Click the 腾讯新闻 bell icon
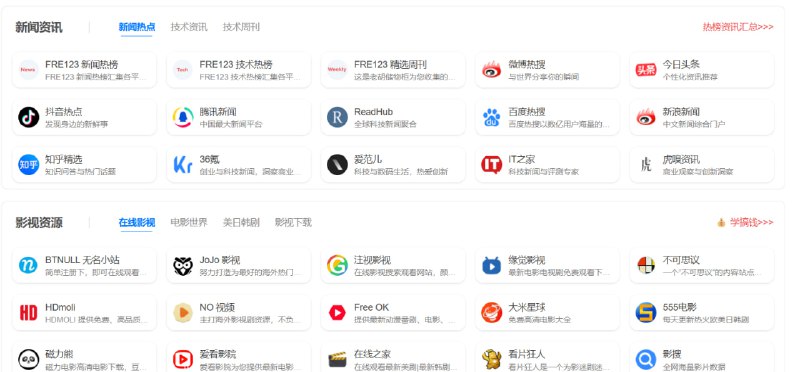Image resolution: width=800 pixels, height=372 pixels. pyautogui.click(x=183, y=117)
